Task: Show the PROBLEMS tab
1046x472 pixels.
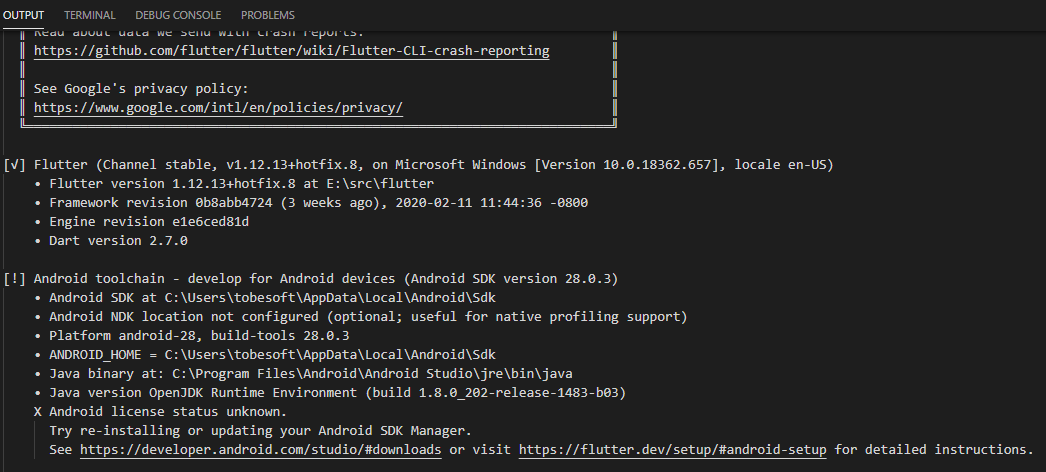Action: click(268, 15)
